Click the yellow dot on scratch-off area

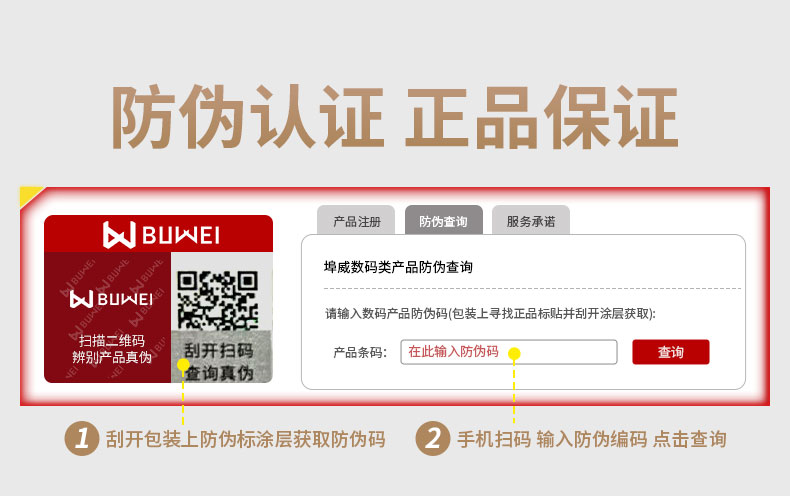pyautogui.click(x=183, y=364)
